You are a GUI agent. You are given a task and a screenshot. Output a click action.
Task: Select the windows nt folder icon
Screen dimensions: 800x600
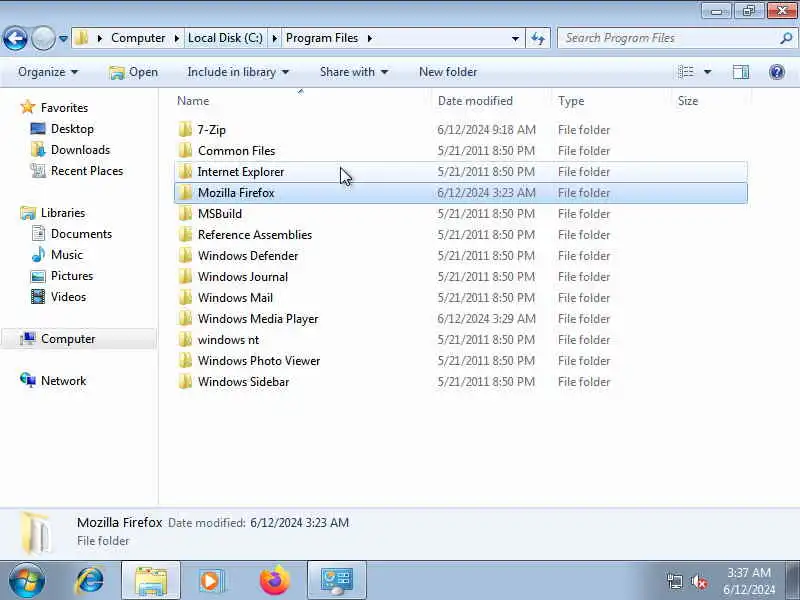pos(186,339)
